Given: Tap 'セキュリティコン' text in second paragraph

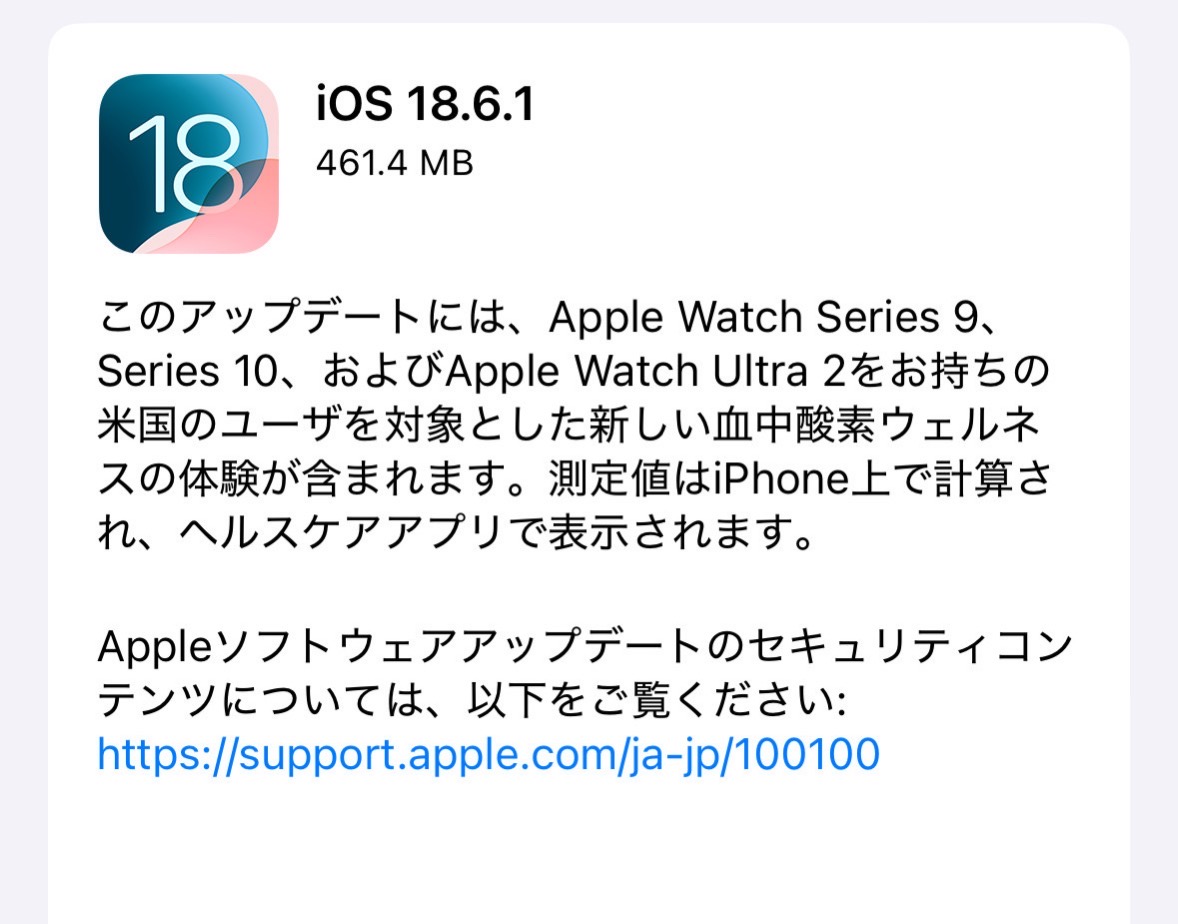Looking at the screenshot, I should [x=910, y=646].
